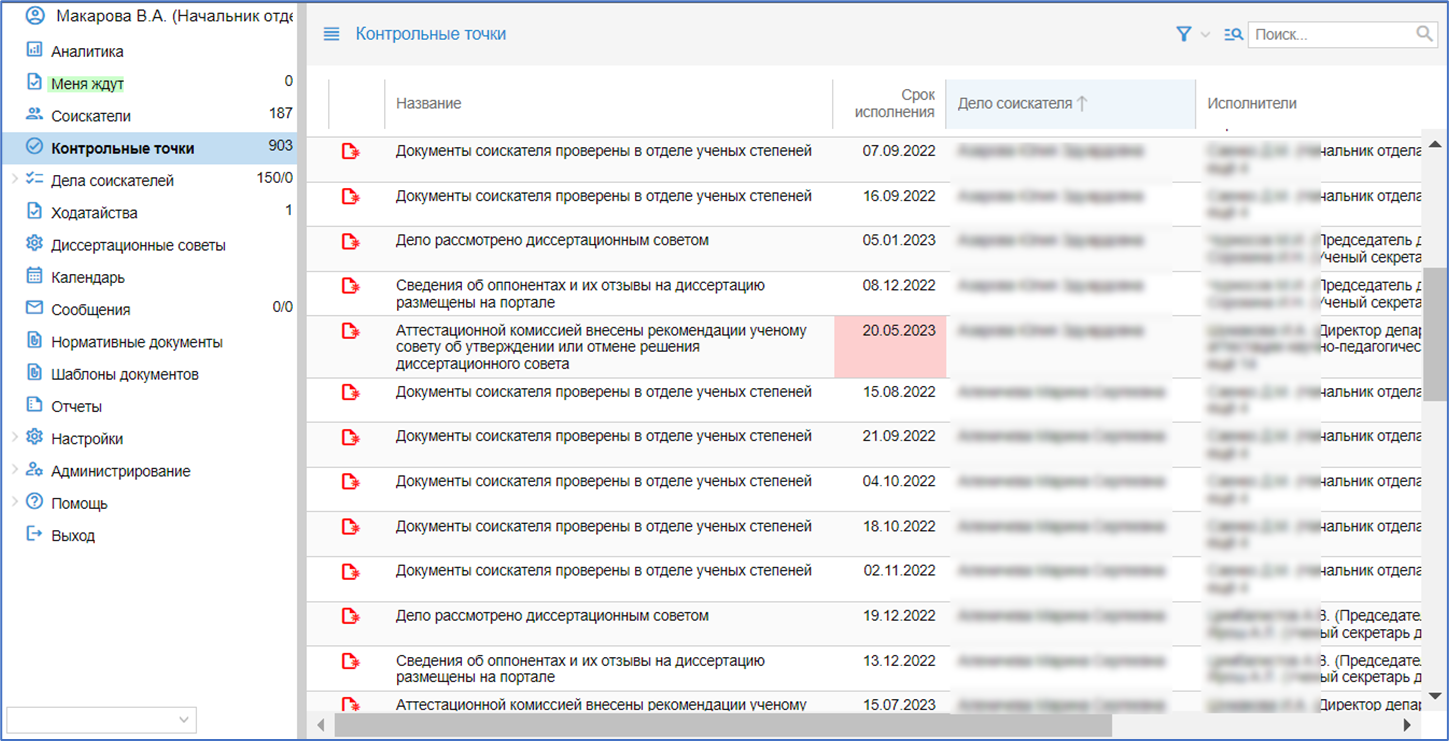The height and width of the screenshot is (741, 1449).
Task: Click into the Поиск search field
Action: pyautogui.click(x=1330, y=34)
